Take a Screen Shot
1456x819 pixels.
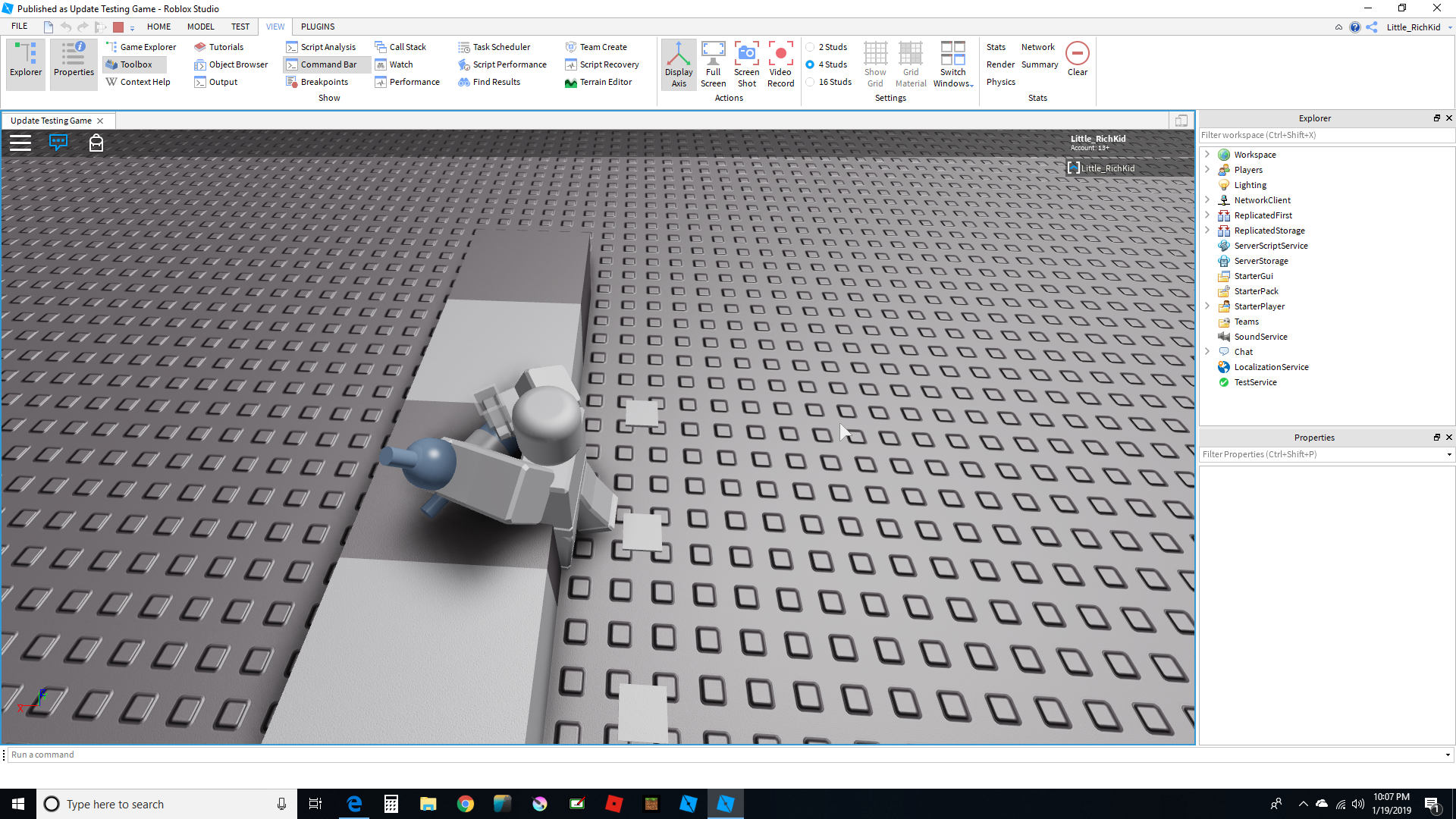pos(746,64)
